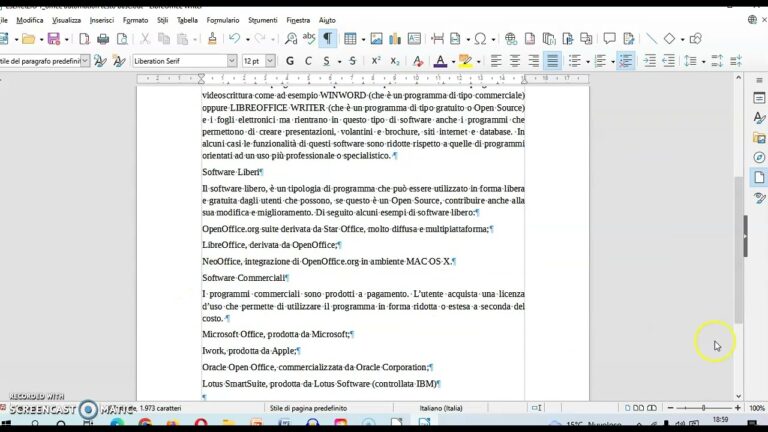The image size is (768, 432).
Task: Expand the undo history dropdown arrow
Action: pyautogui.click(x=247, y=39)
